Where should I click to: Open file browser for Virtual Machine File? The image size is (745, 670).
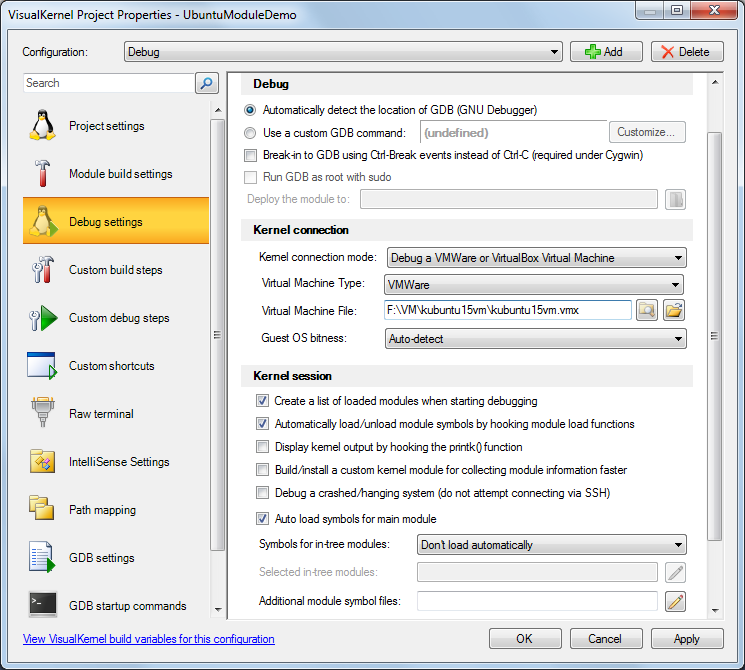[674, 310]
